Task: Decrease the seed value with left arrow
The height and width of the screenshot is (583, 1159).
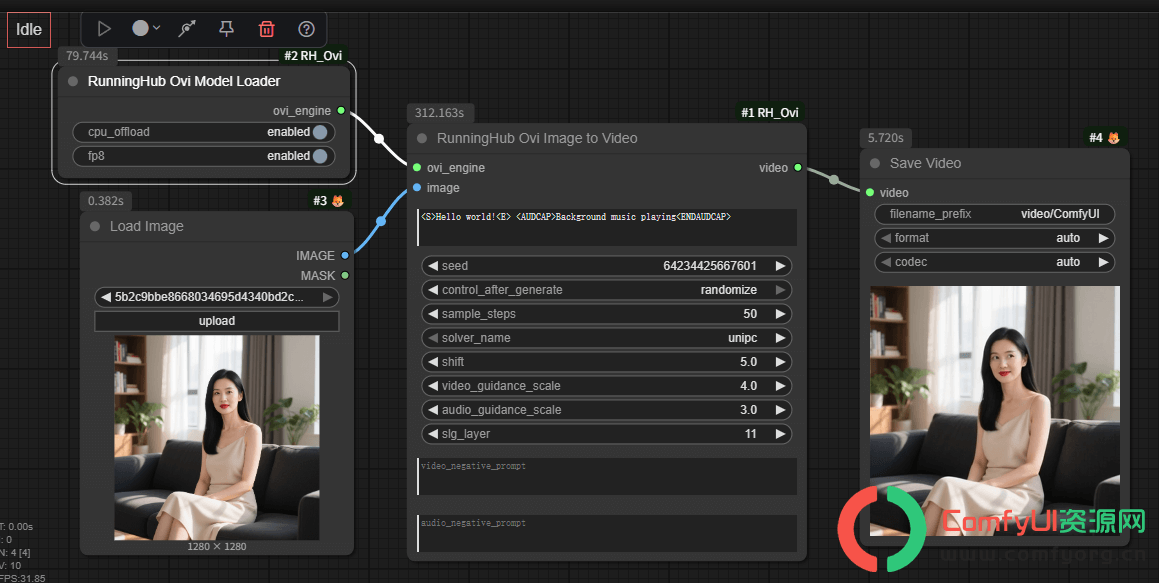Action: (x=432, y=266)
